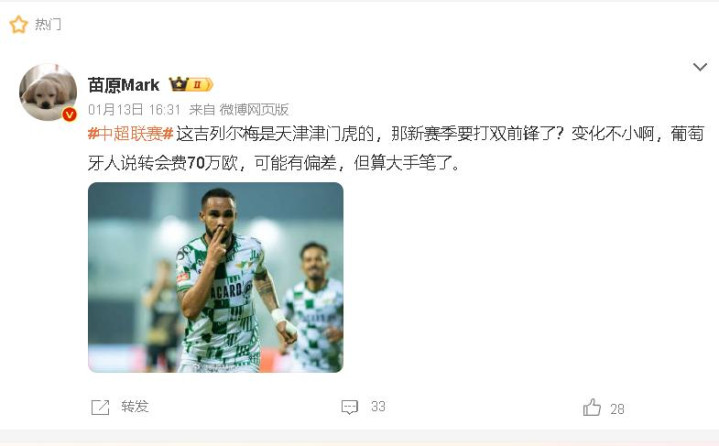Expand the post options chevron dropdown
719x446 pixels.
700,67
